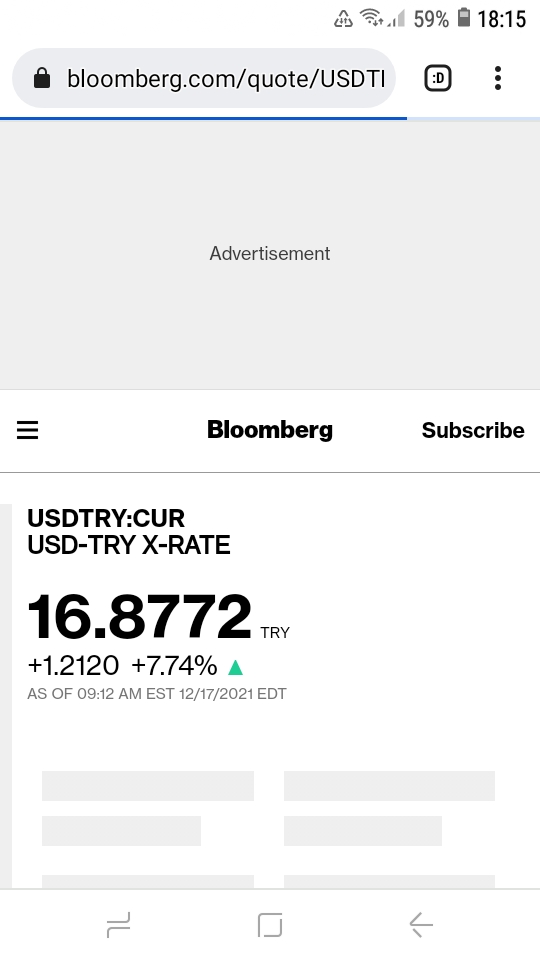Tap the battery icon in status bar
This screenshot has width=540, height=960.
(464, 18)
